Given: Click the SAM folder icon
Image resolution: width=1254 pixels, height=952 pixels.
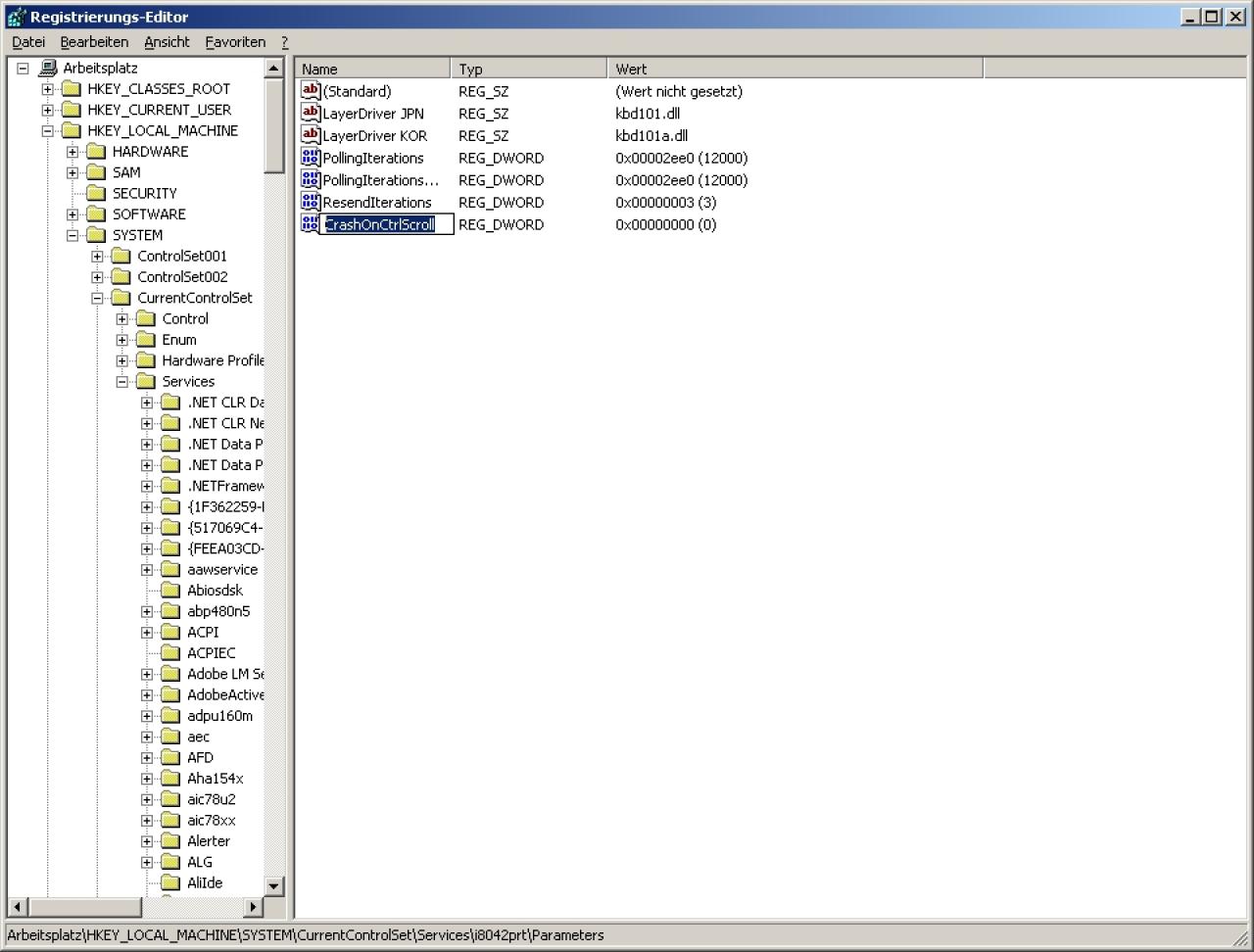Looking at the screenshot, I should (96, 172).
